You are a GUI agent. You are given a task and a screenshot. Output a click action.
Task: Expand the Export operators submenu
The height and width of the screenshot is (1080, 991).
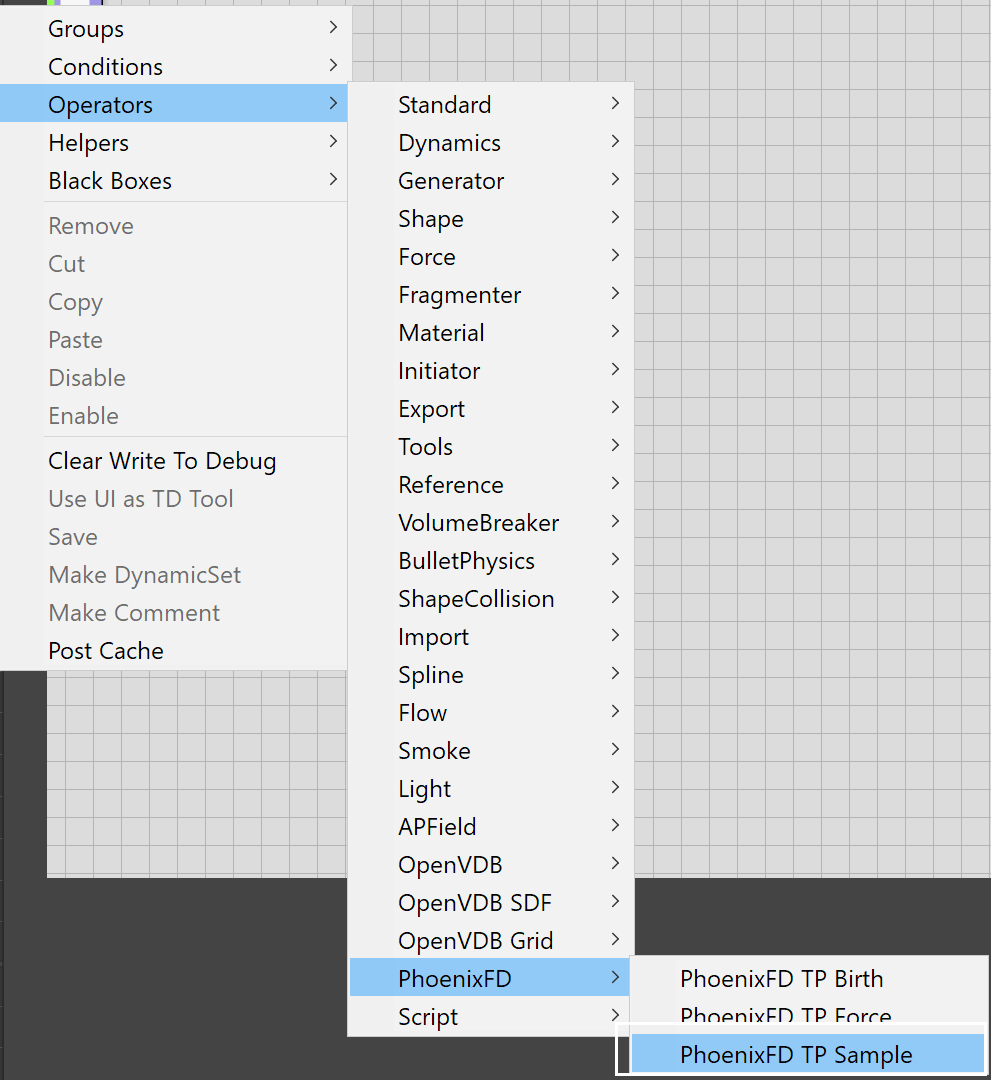490,408
